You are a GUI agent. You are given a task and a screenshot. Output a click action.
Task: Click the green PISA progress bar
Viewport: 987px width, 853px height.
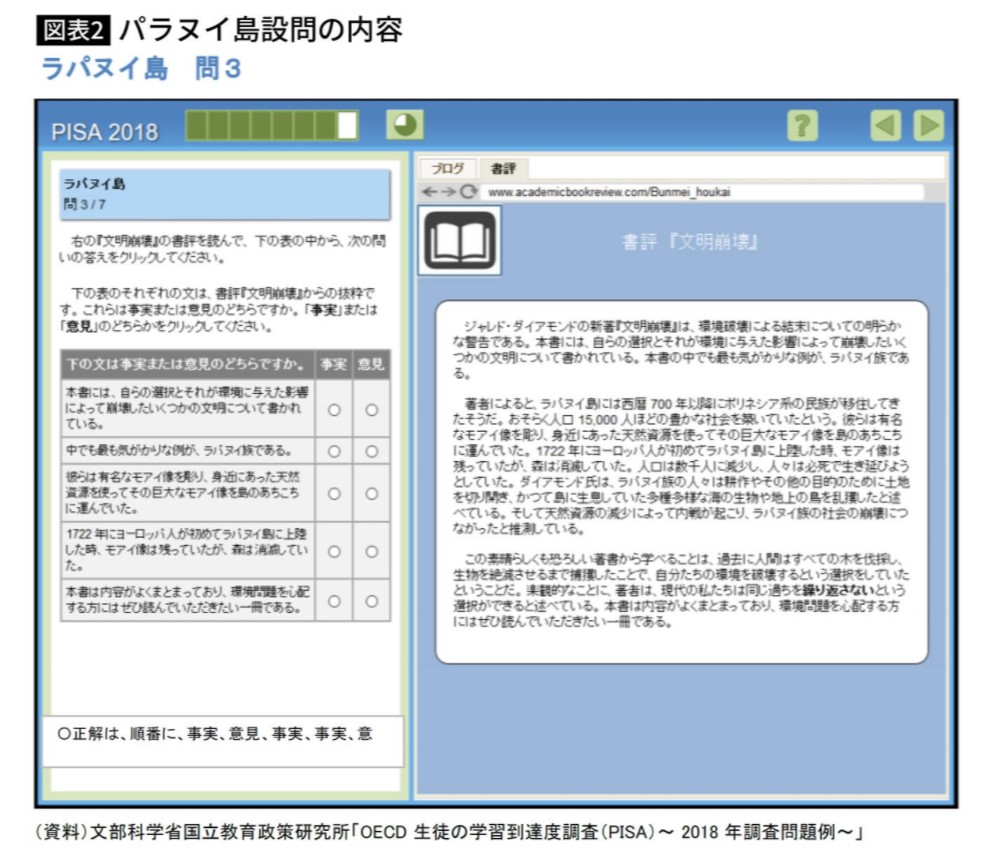pyautogui.click(x=271, y=126)
